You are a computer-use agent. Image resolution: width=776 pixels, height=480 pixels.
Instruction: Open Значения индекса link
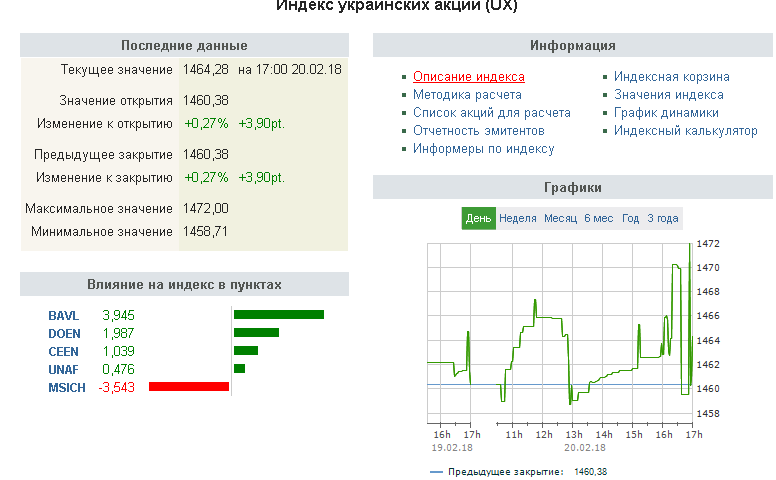[669, 95]
